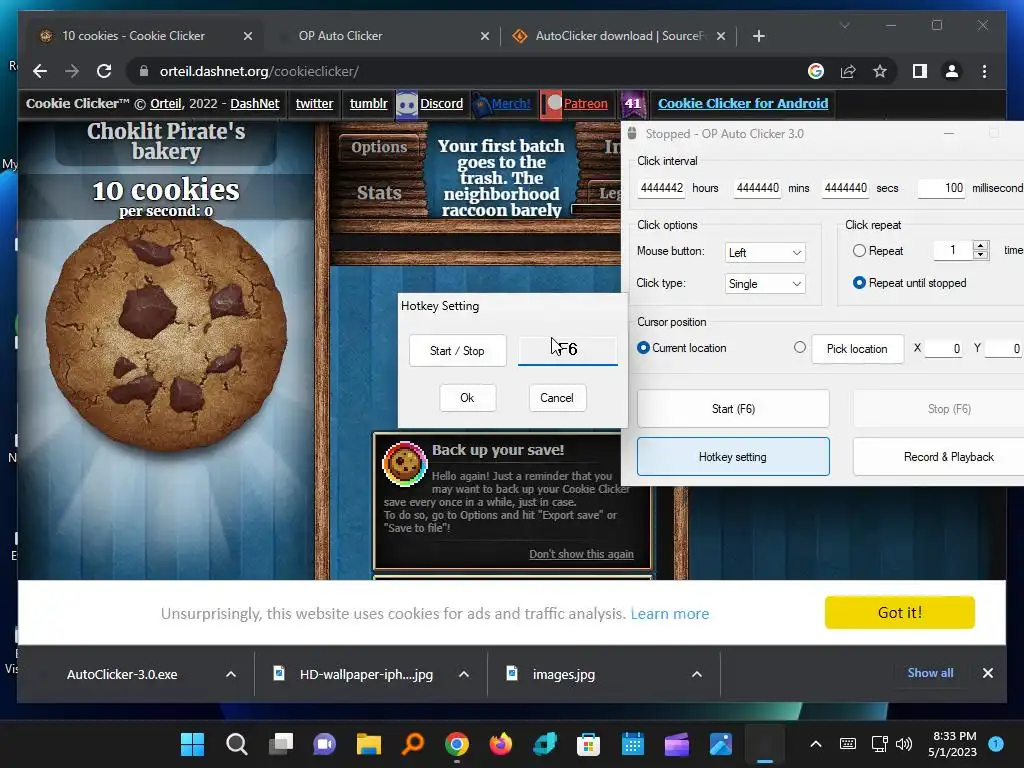Open the volume tray icon

click(x=904, y=744)
